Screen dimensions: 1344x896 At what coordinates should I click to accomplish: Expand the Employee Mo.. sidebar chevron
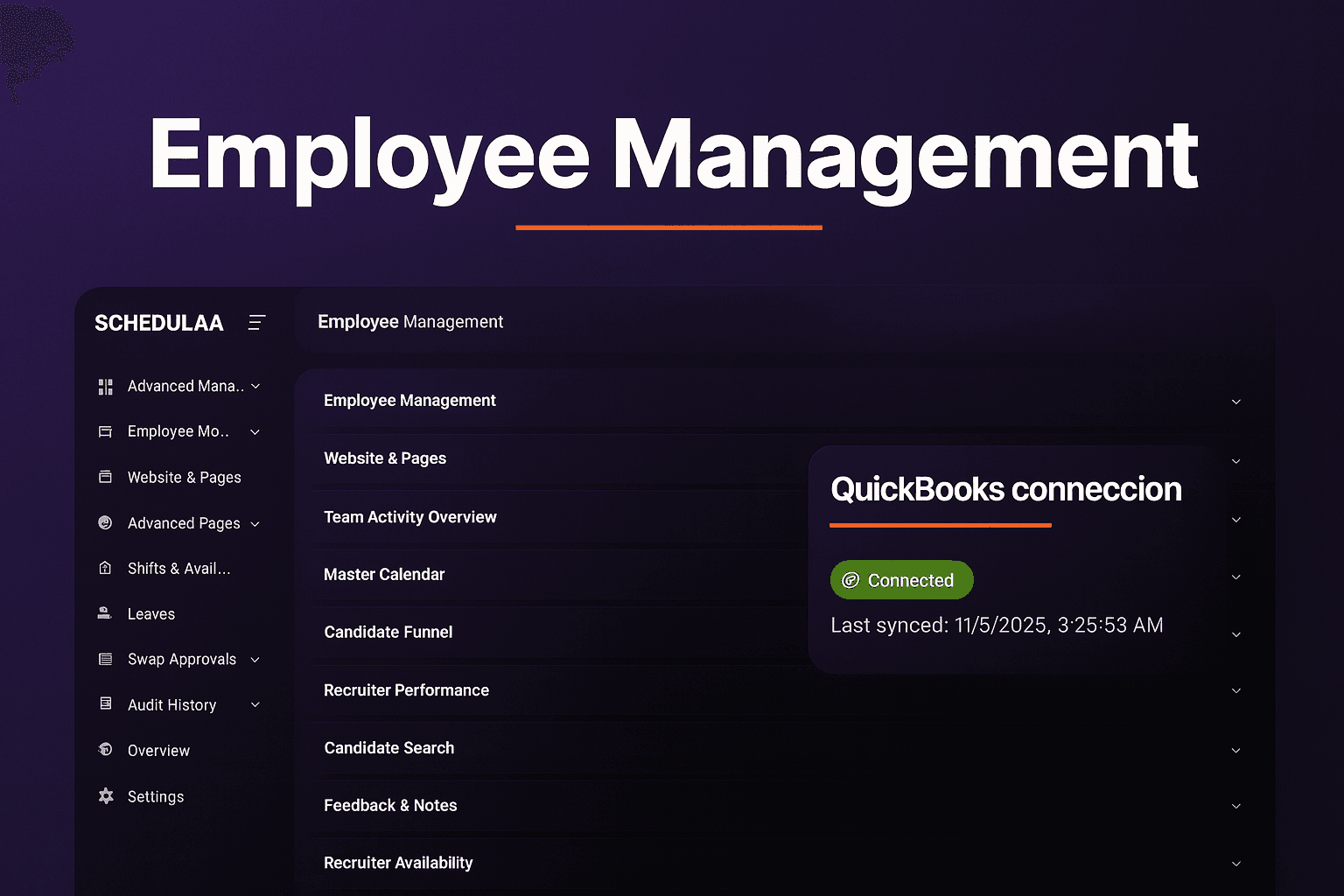pyautogui.click(x=255, y=431)
